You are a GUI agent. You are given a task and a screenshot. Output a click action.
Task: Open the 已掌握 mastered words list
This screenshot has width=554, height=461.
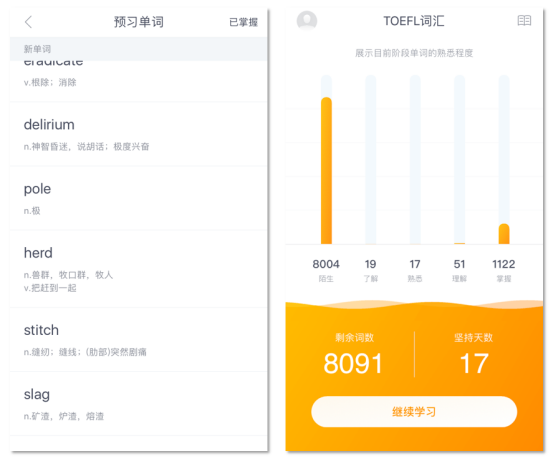(x=243, y=22)
